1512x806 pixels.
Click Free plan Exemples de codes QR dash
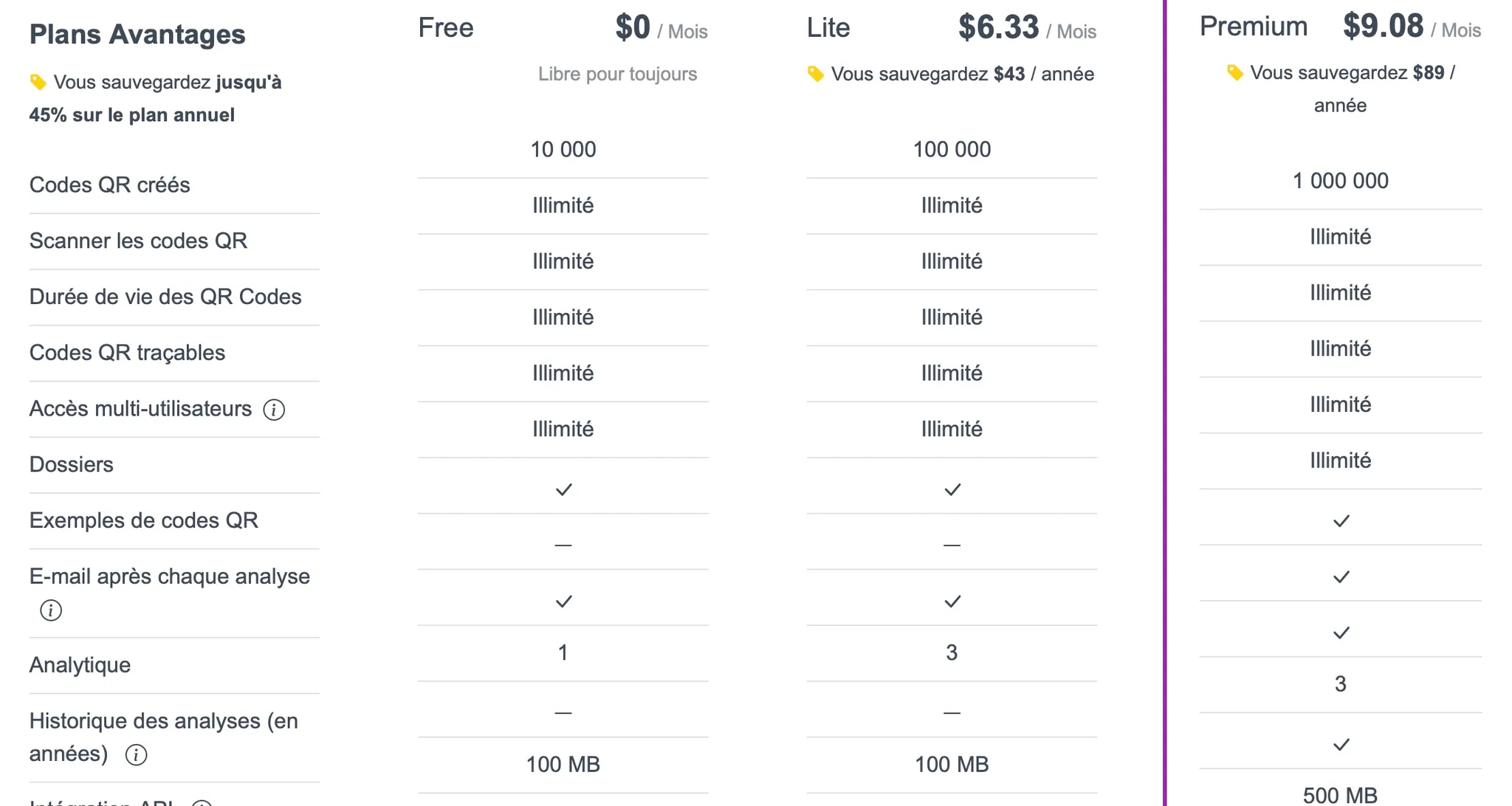[563, 545]
